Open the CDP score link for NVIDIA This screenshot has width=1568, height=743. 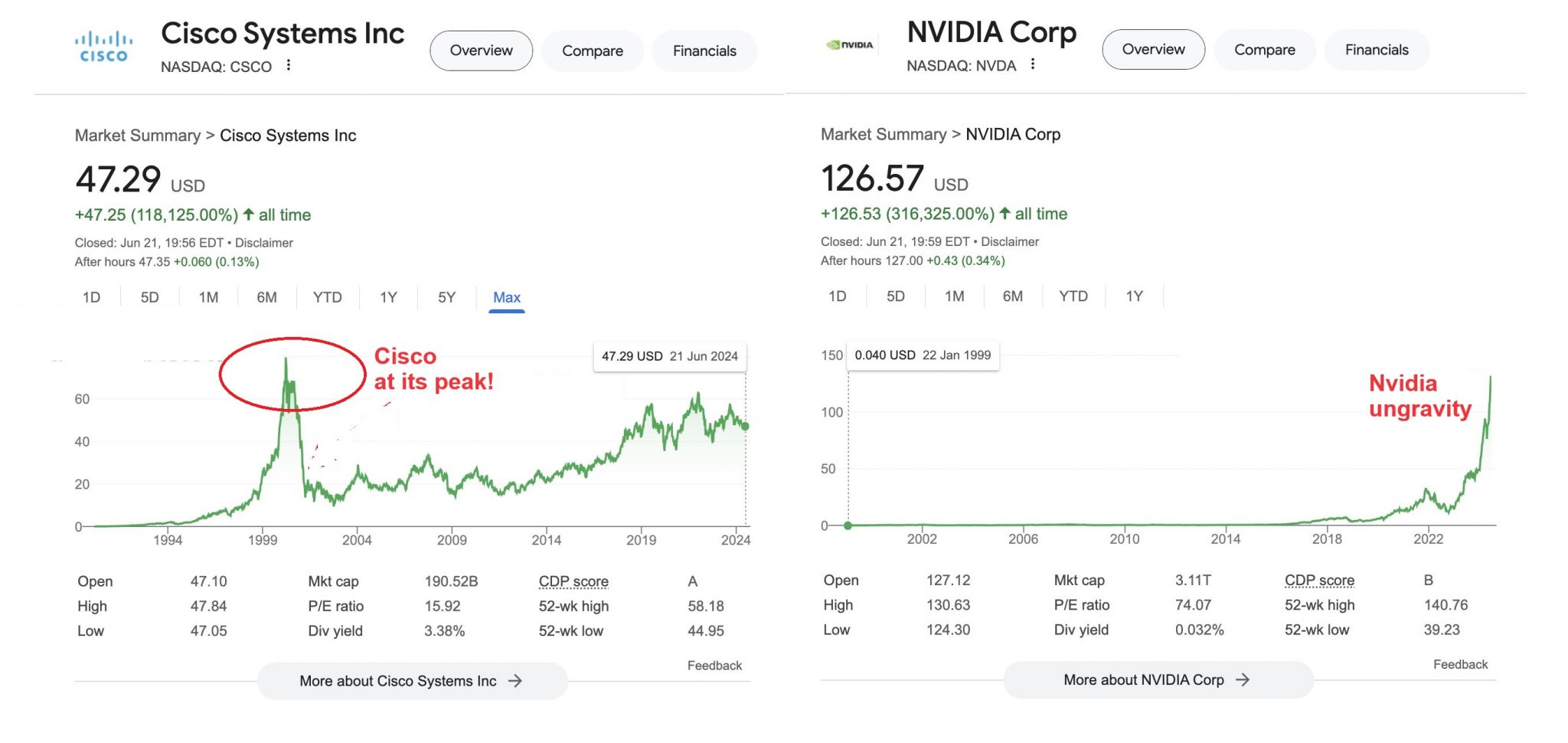pos(1318,580)
